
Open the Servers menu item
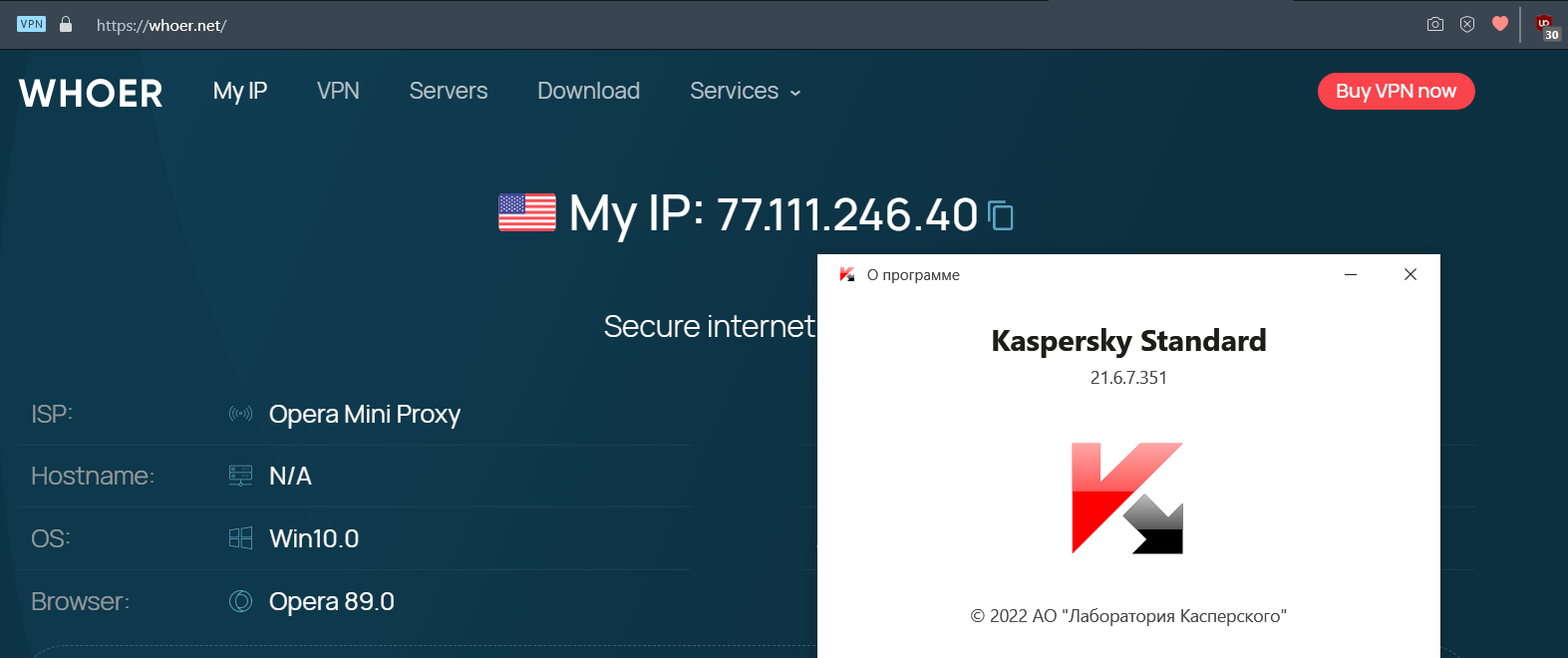449,91
